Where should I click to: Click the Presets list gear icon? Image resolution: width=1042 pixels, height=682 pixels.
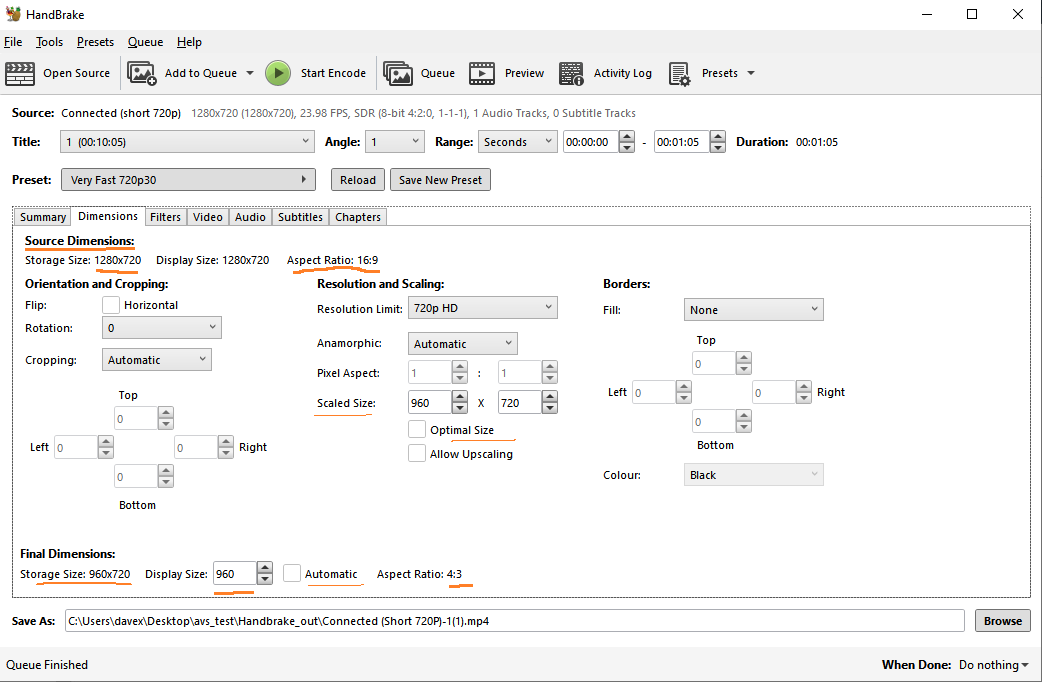coord(679,73)
